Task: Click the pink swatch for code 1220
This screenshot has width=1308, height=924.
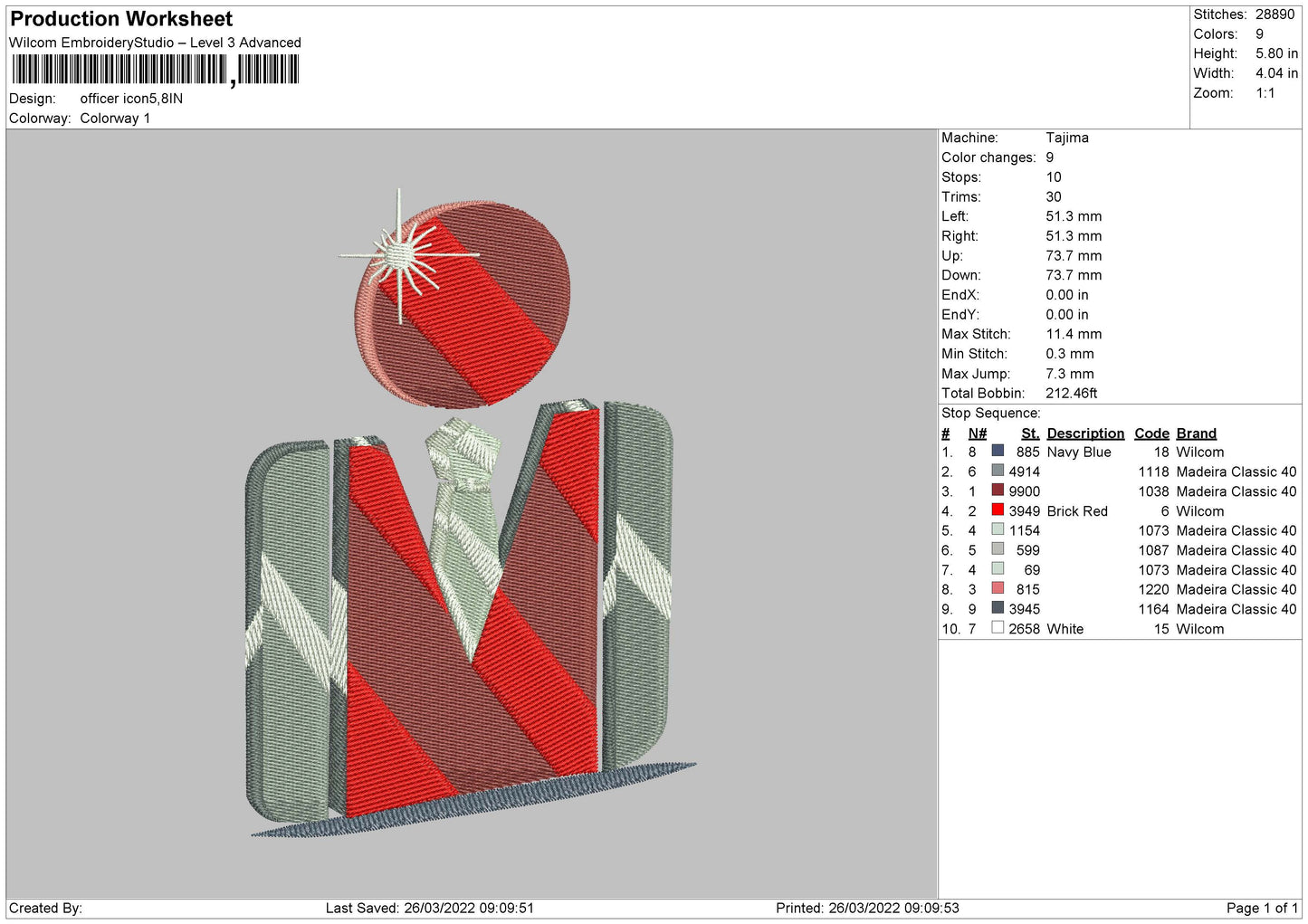Action: click(998, 588)
